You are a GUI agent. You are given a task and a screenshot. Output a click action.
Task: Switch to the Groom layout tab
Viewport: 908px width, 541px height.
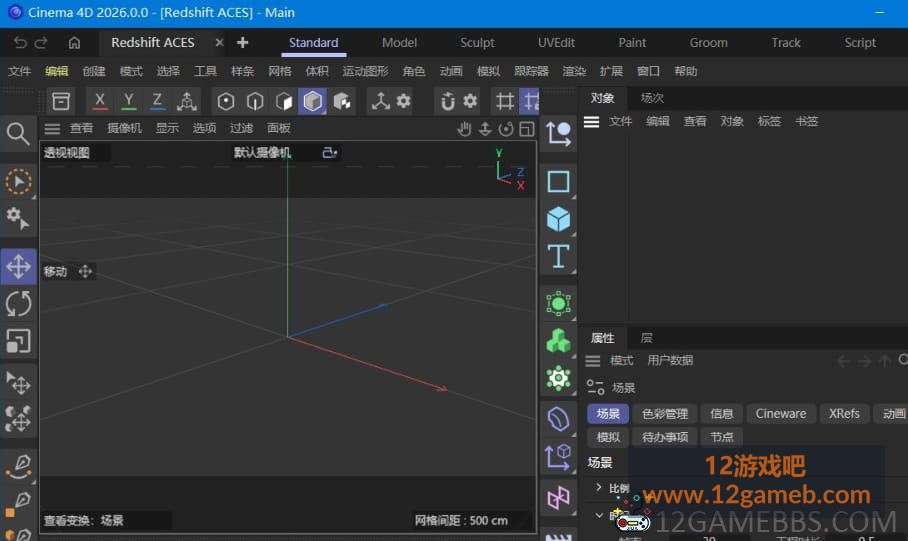tap(708, 42)
